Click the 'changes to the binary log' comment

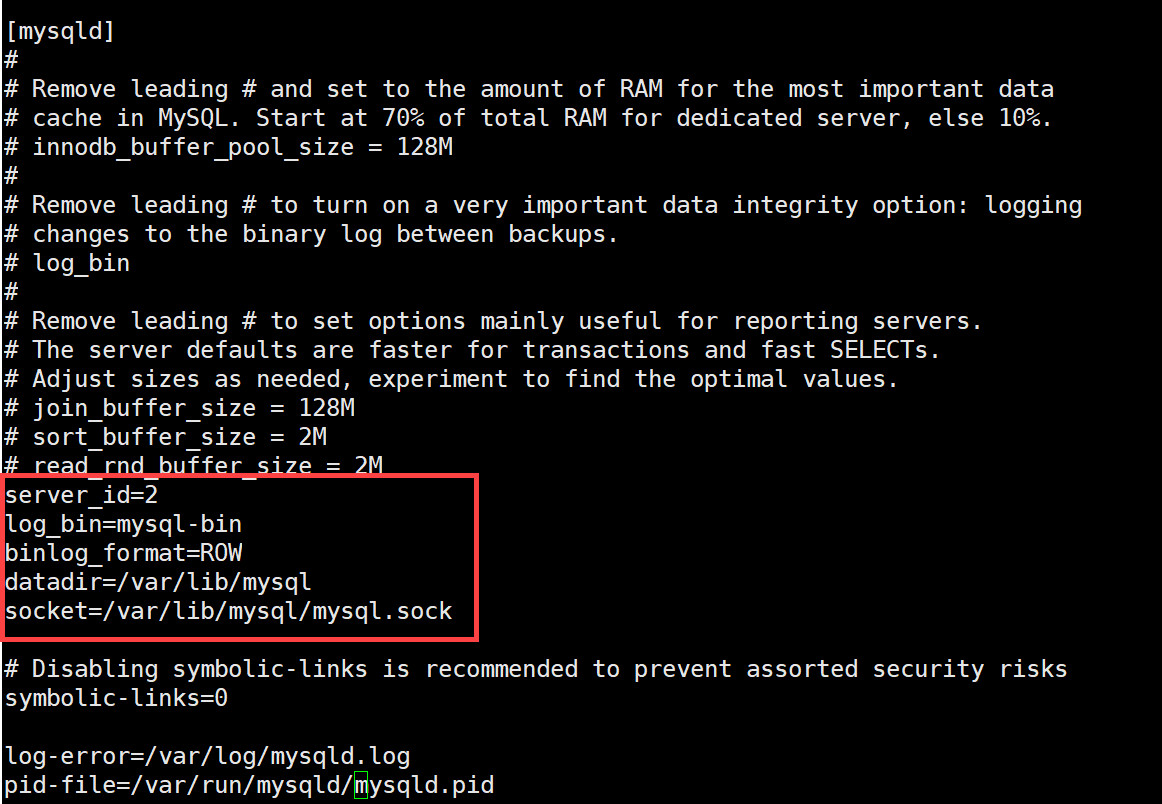click(x=325, y=234)
